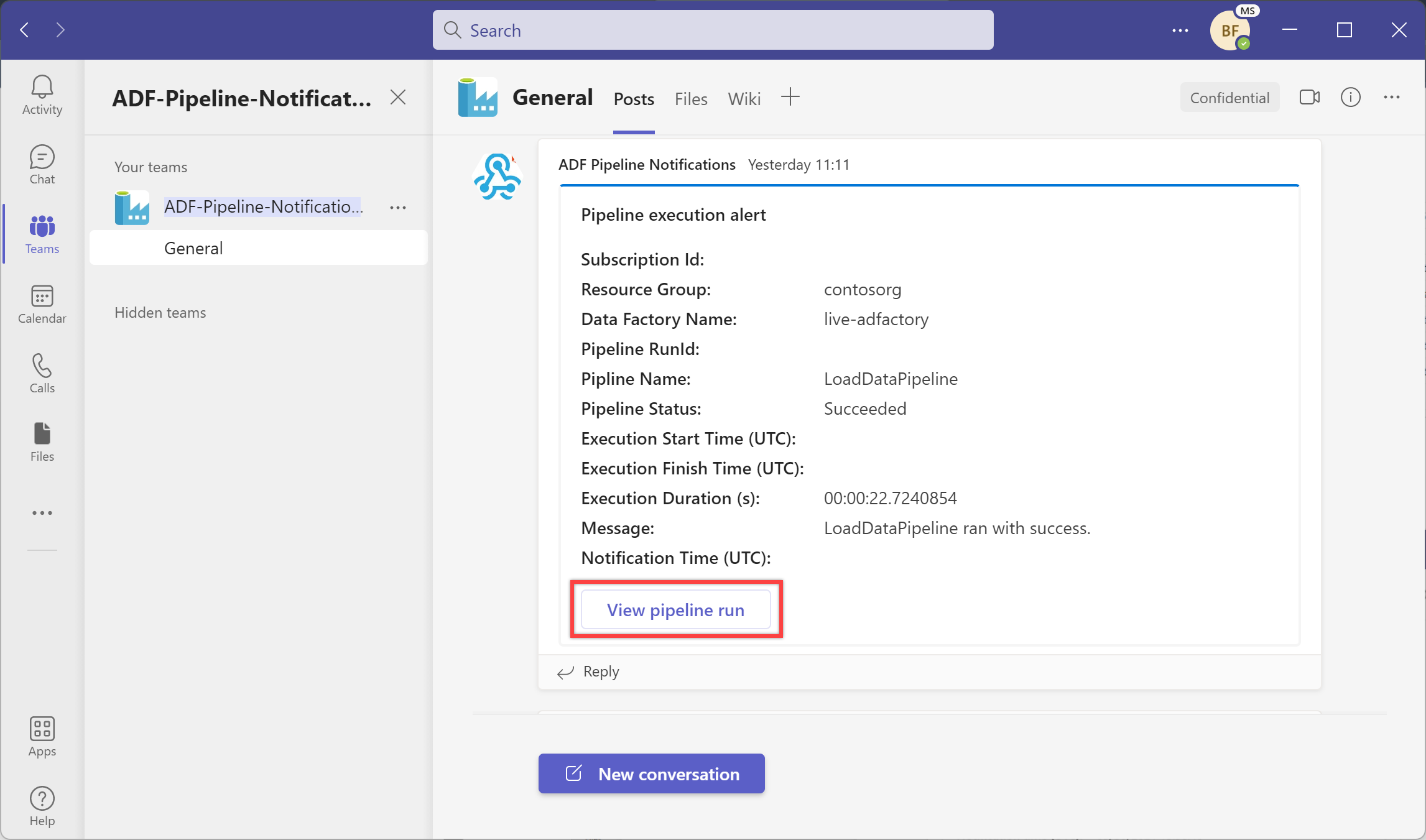Select the Files tab in General channel
1426x840 pixels.
tap(690, 98)
